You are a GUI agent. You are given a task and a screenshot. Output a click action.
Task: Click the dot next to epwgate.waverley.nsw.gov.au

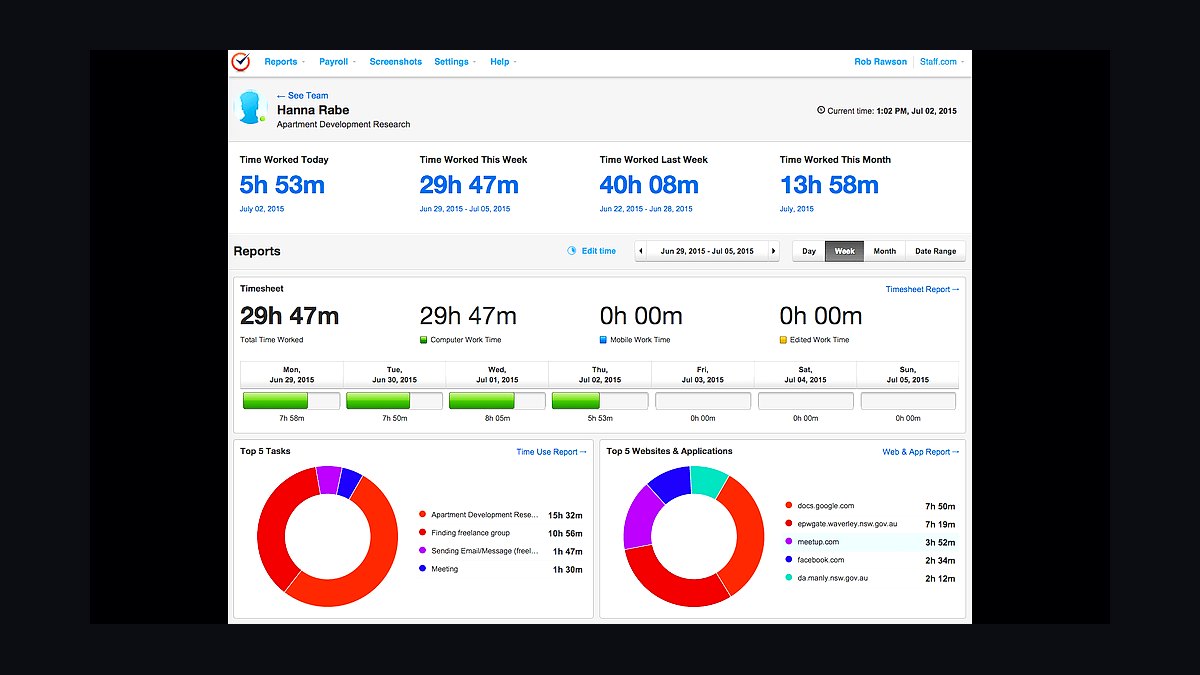point(789,524)
